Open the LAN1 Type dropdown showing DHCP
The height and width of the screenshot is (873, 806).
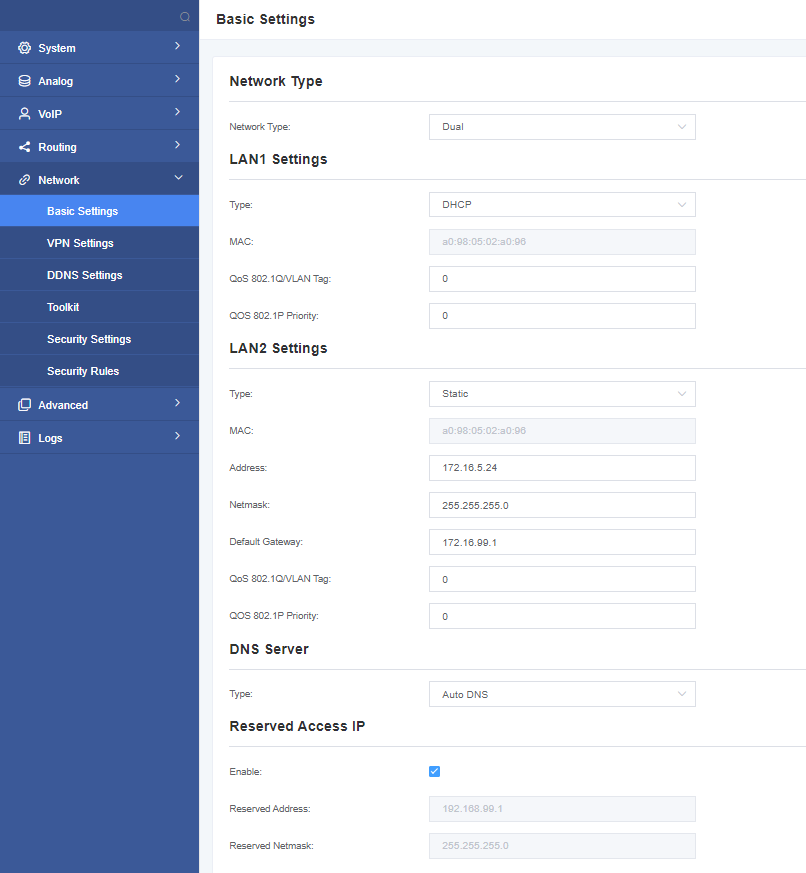(x=562, y=205)
